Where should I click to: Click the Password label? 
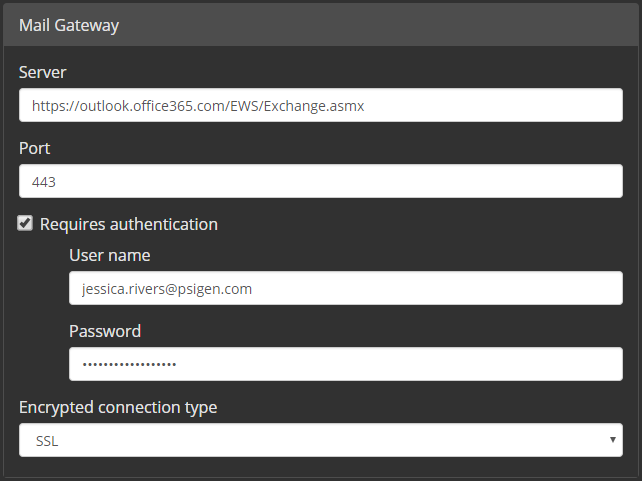[x=105, y=331]
